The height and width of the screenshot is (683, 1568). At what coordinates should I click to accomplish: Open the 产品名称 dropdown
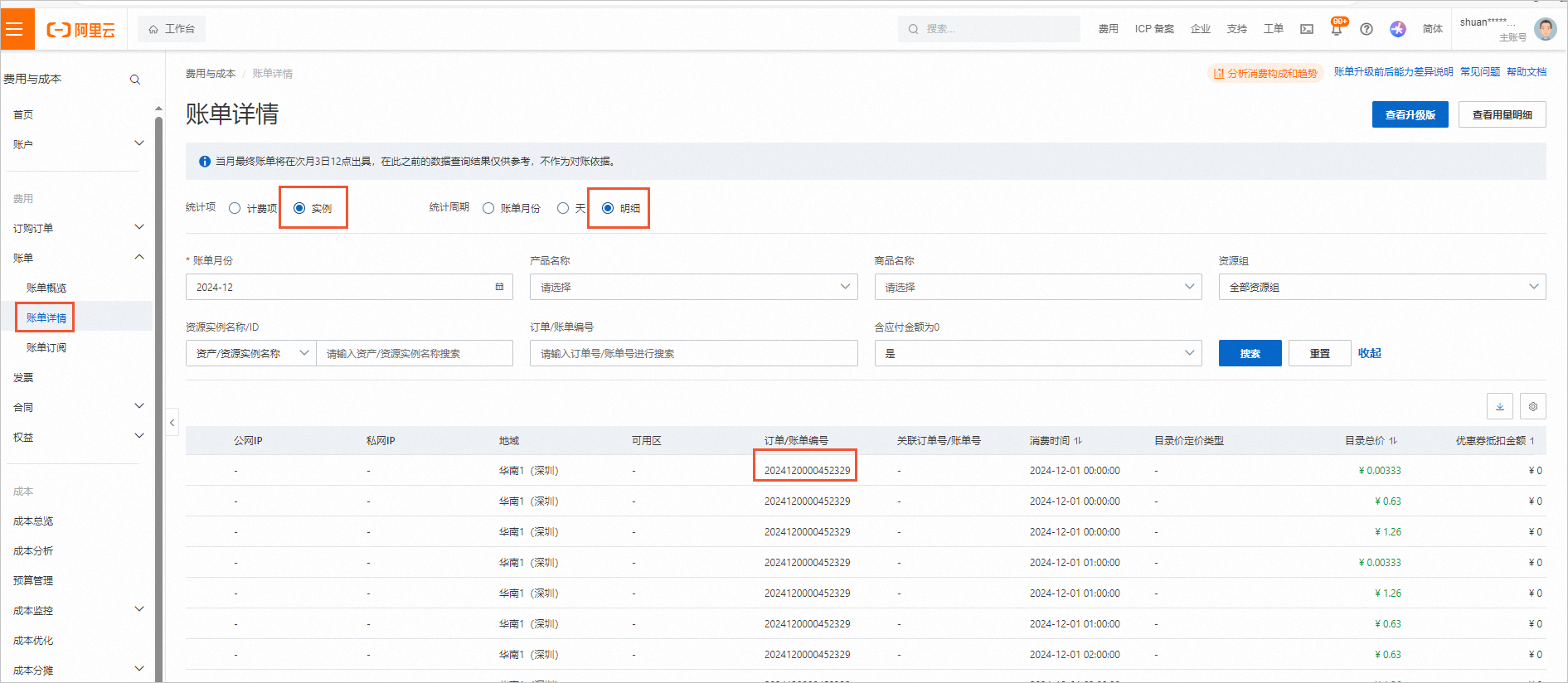(694, 287)
